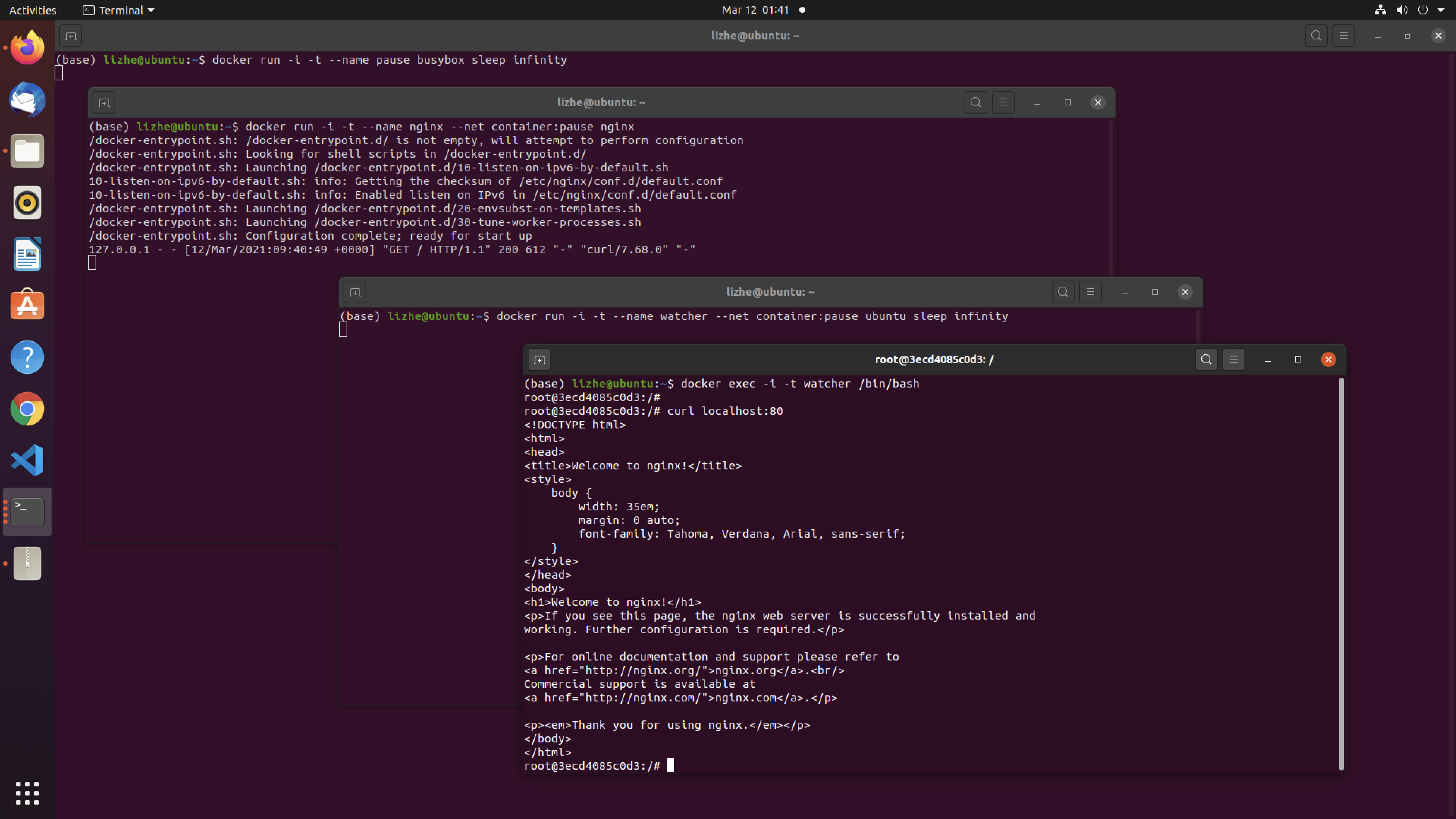Open the Terminal app menu dropdown
Image resolution: width=1456 pixels, height=819 pixels.
pos(119,9)
